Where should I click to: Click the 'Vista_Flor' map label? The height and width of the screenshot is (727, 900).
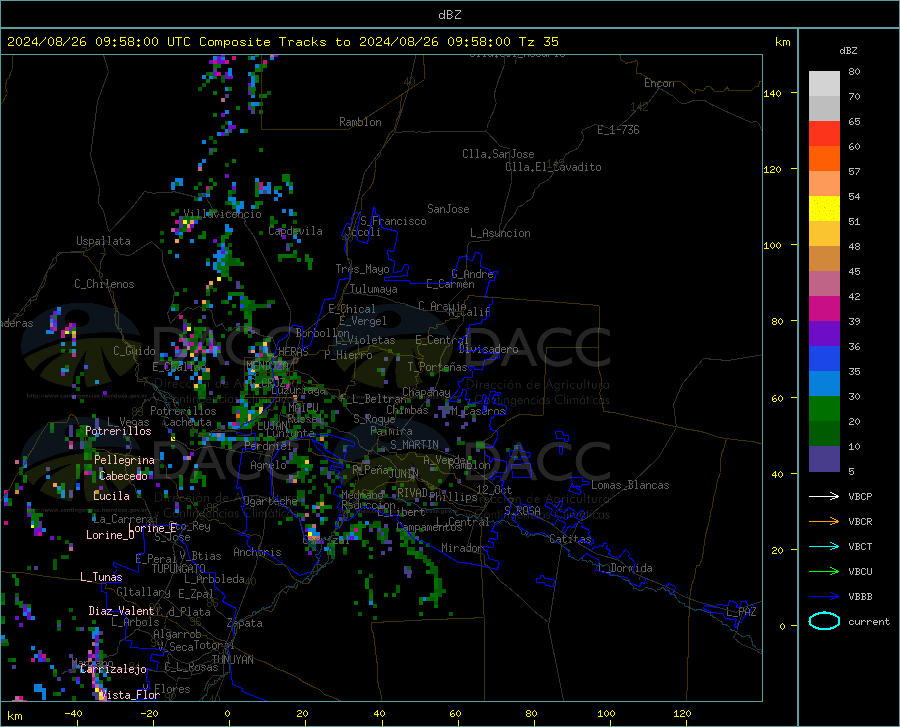pos(130,695)
